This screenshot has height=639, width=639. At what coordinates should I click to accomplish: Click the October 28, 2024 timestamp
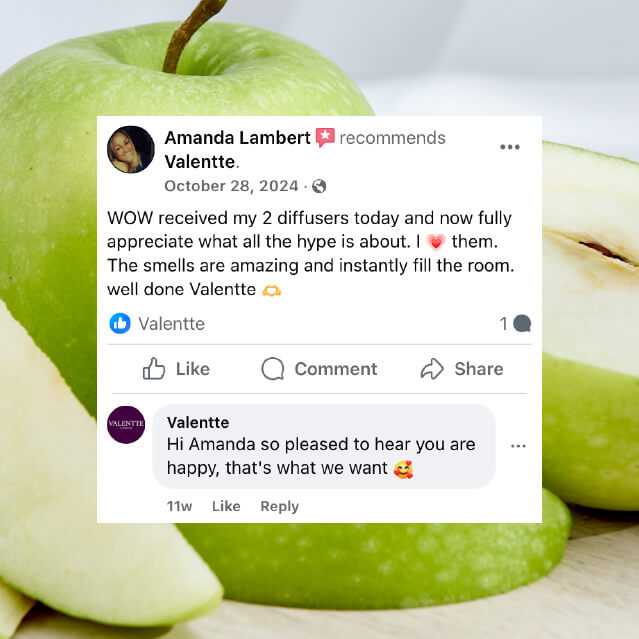[231, 186]
